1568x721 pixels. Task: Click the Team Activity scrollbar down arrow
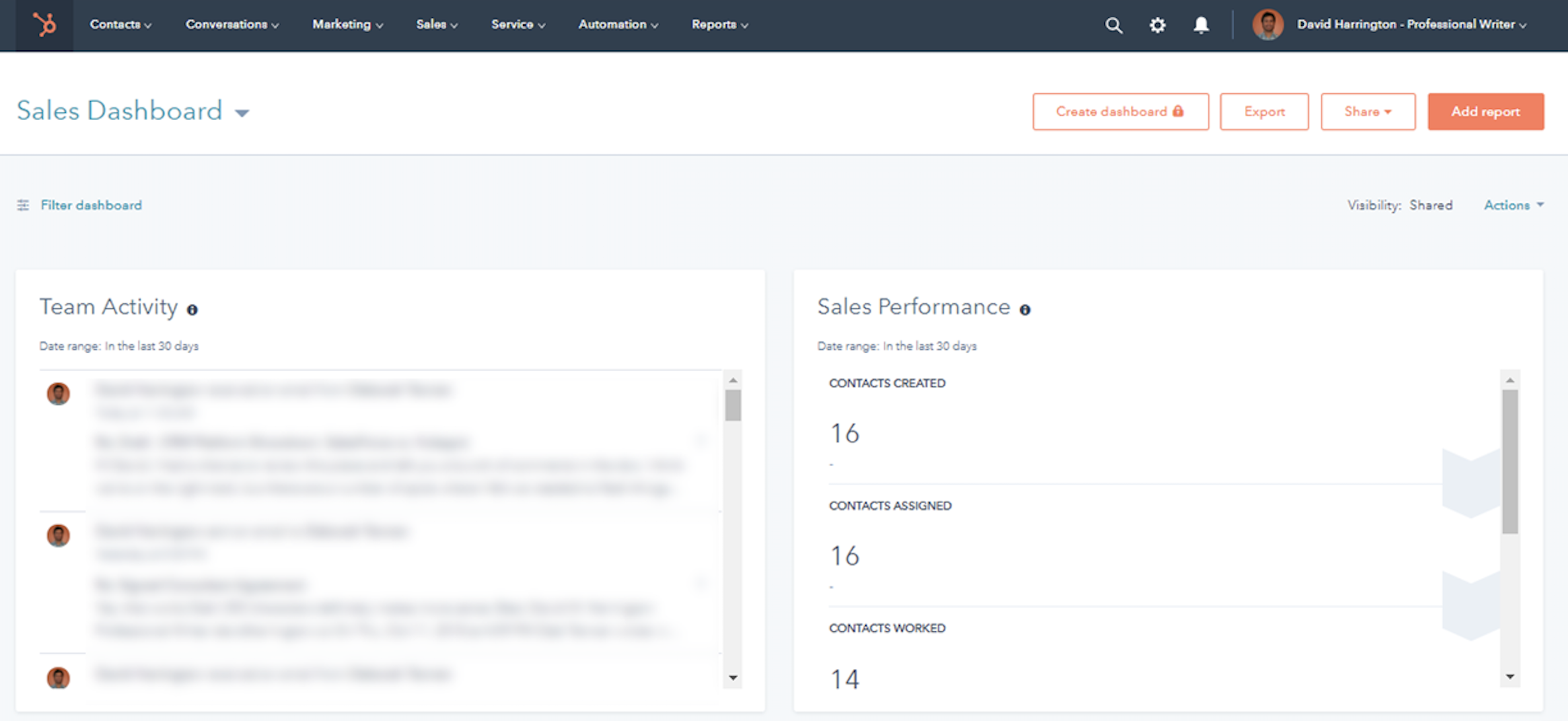(732, 677)
